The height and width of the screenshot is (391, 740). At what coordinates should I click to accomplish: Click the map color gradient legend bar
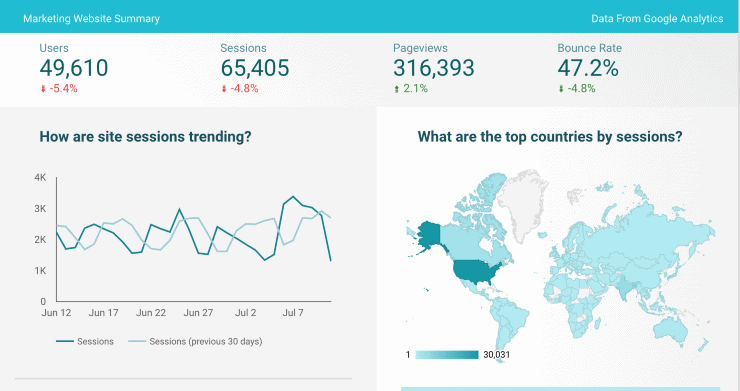446,355
